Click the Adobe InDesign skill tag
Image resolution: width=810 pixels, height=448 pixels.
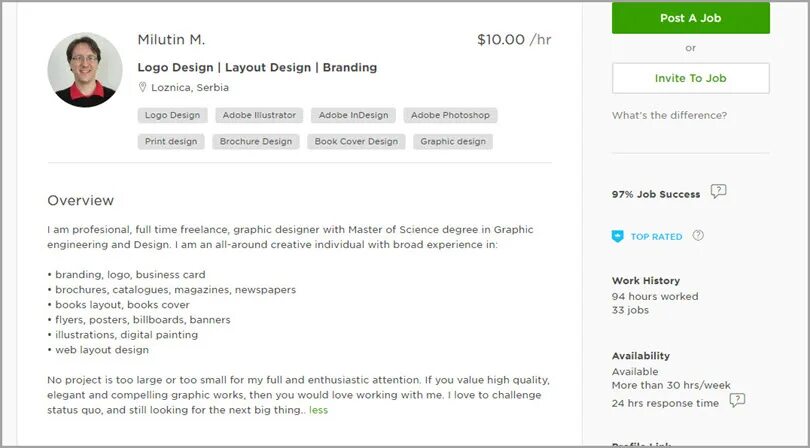[348, 116]
